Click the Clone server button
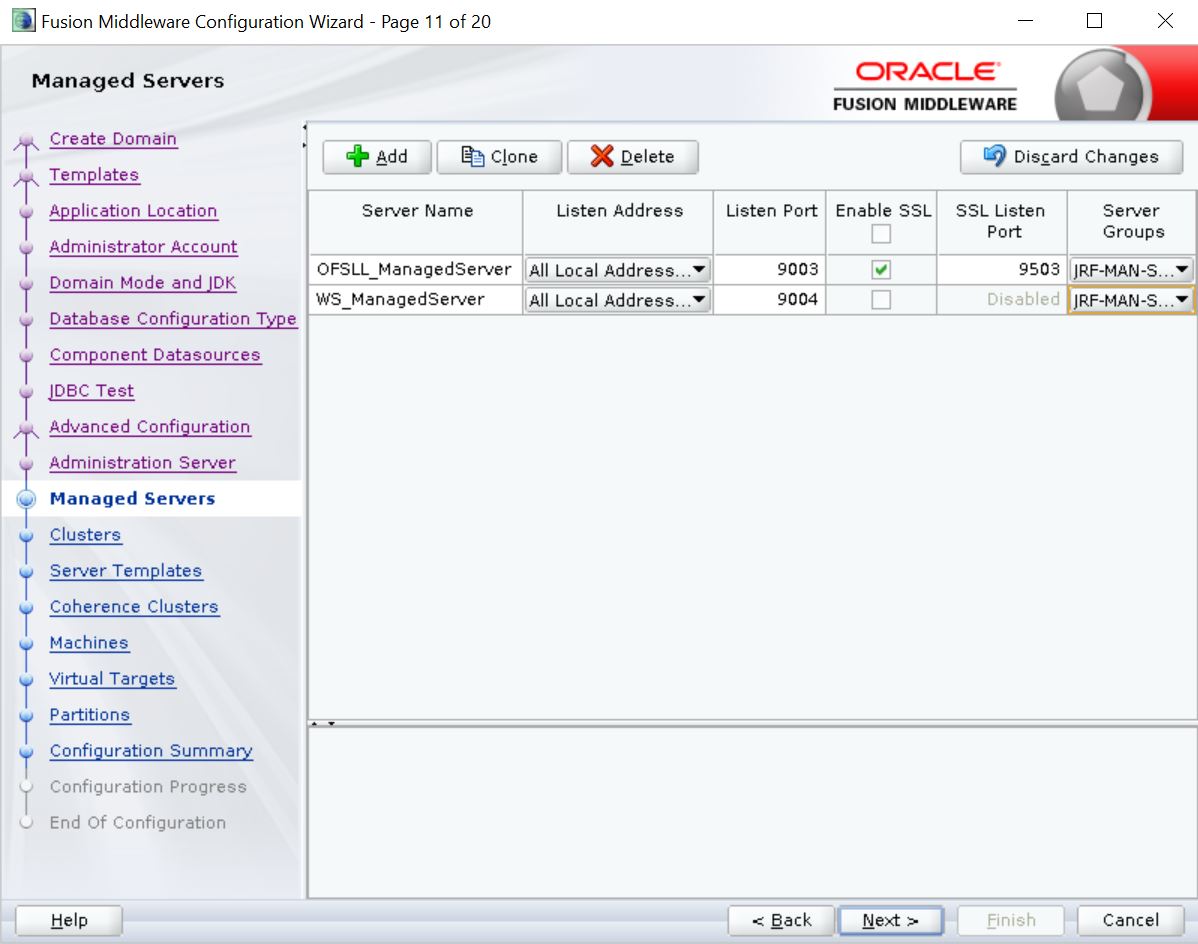 click(x=499, y=157)
